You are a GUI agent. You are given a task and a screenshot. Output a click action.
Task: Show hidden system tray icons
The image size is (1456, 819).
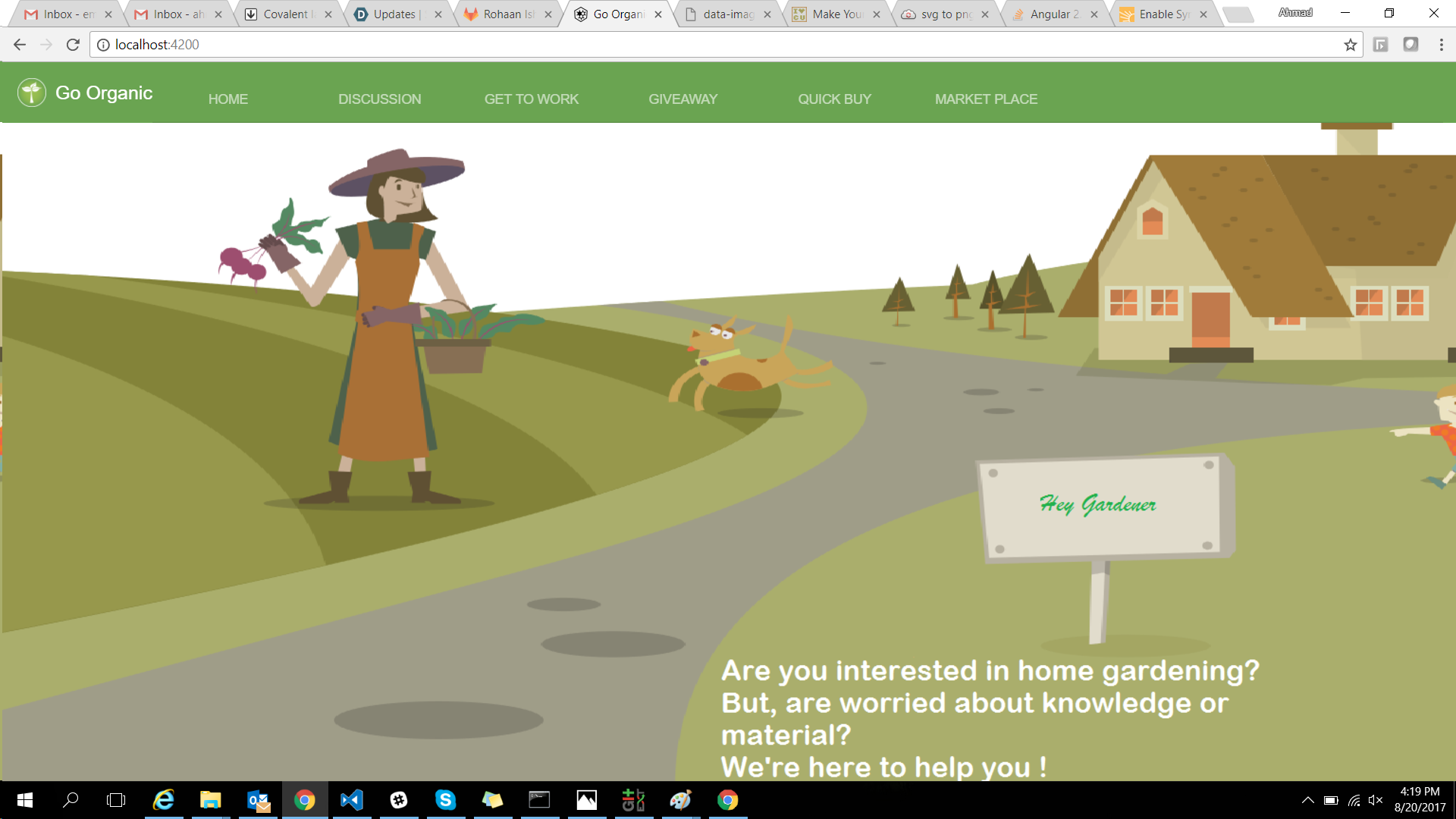pos(1307,800)
